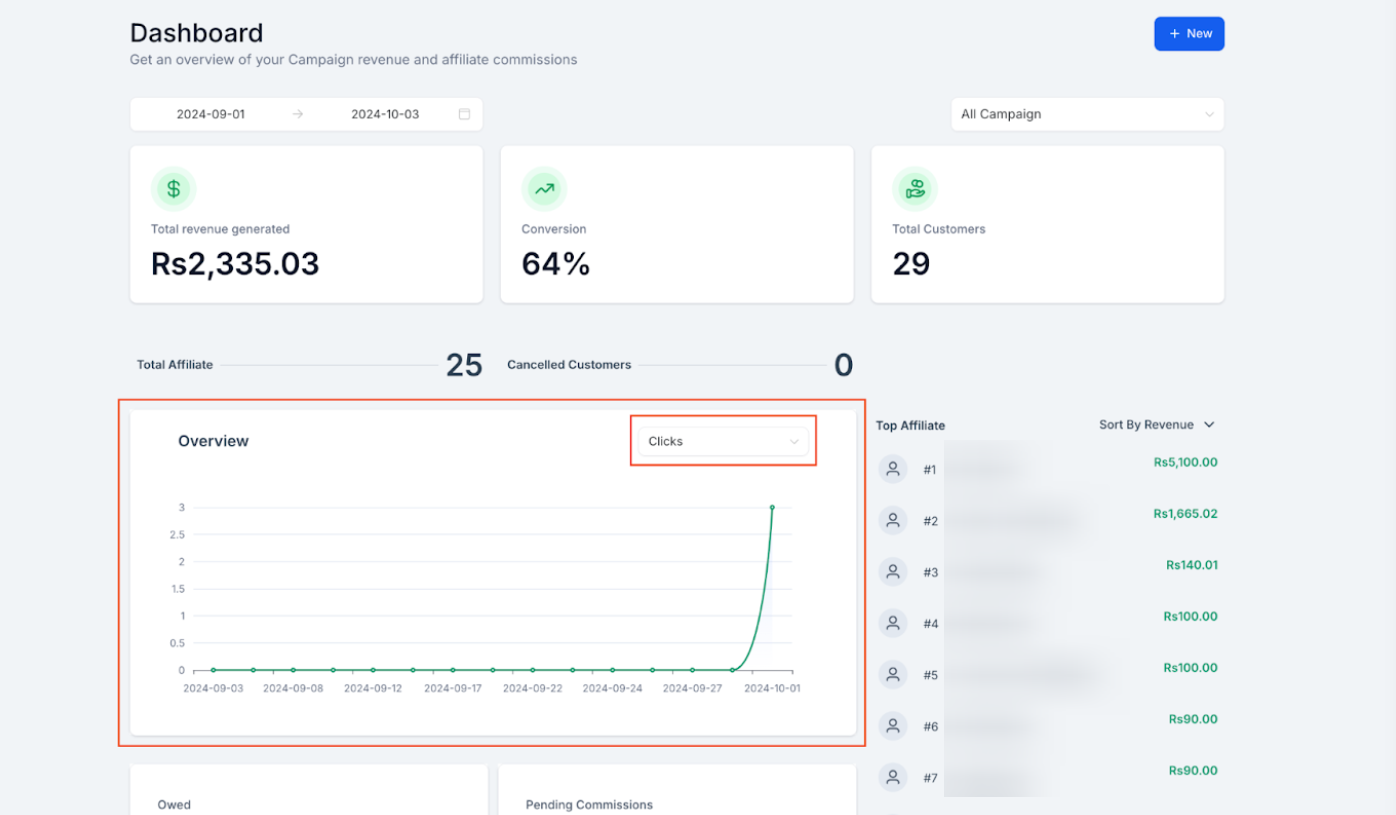This screenshot has height=815, width=1396.
Task: Open the Sort By Revenue dropdown
Action: click(x=1157, y=425)
